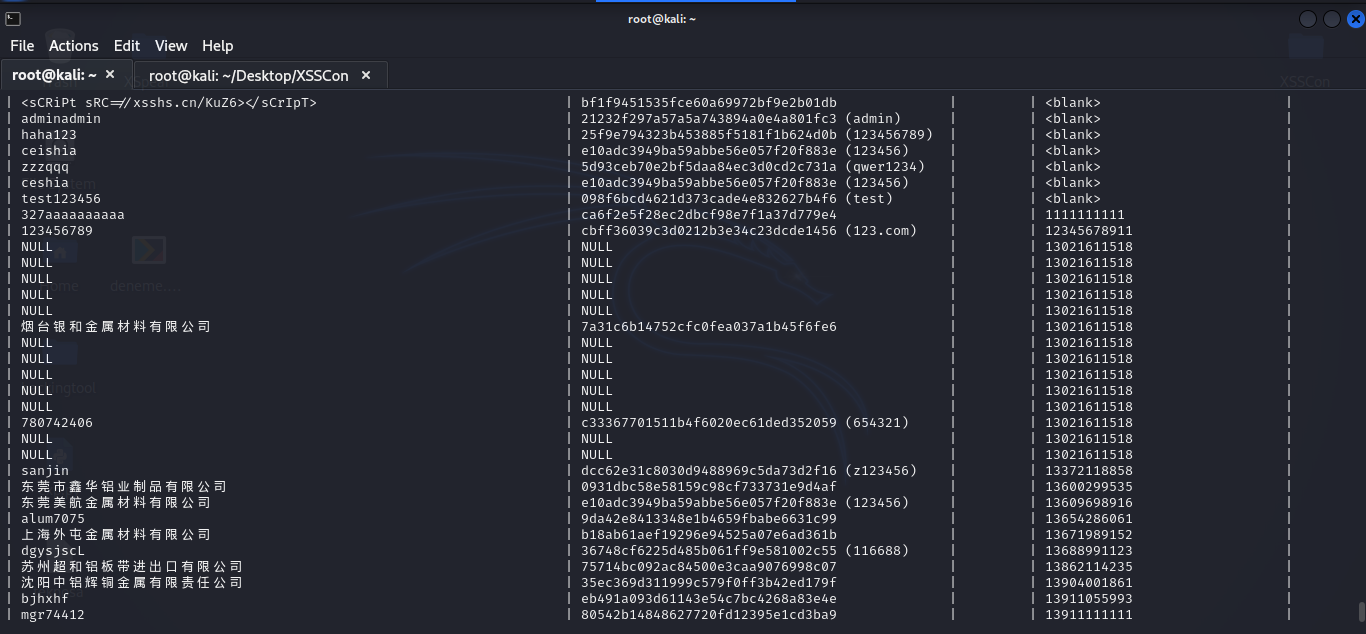Click the username adminadmin
The width and height of the screenshot is (1366, 634).
(x=61, y=119)
